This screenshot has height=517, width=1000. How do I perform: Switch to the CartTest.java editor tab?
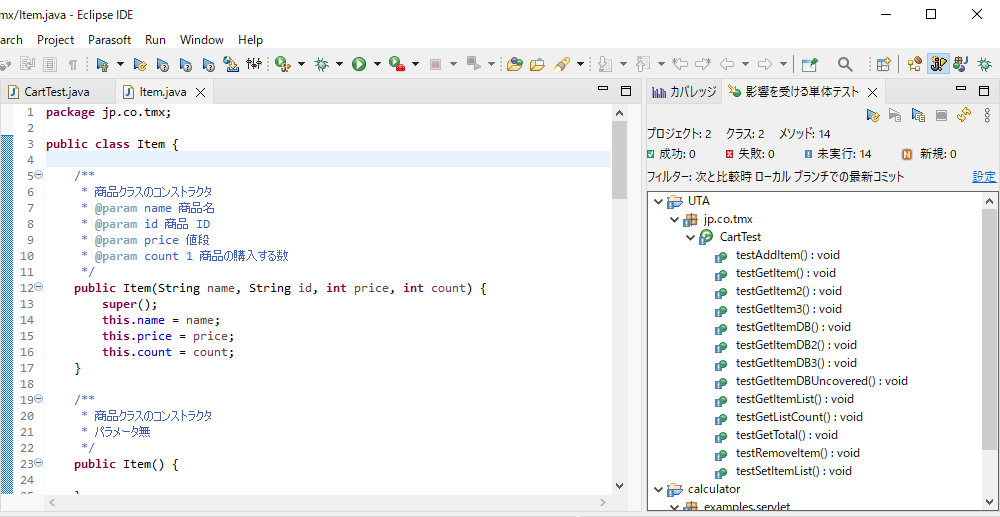coord(56,92)
